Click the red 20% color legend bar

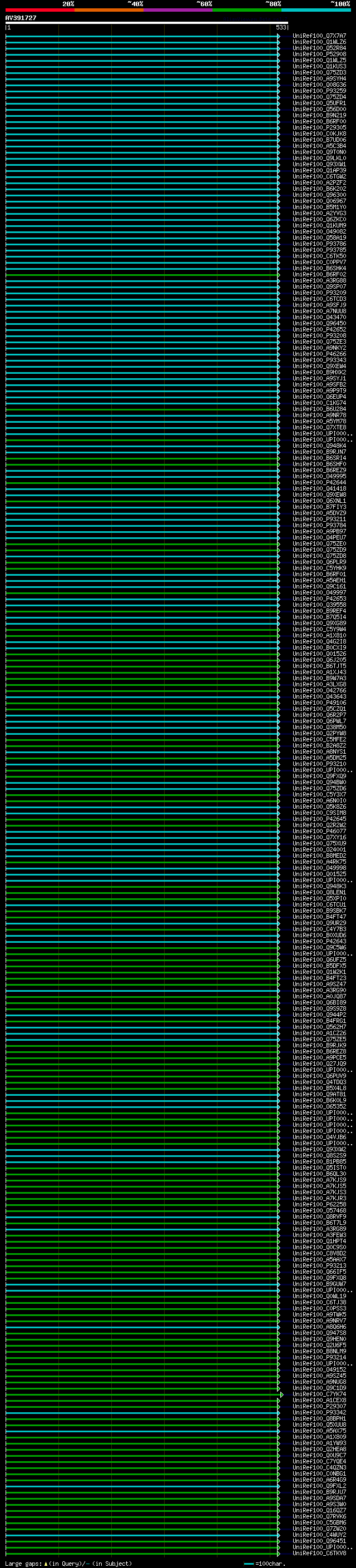(x=40, y=10)
